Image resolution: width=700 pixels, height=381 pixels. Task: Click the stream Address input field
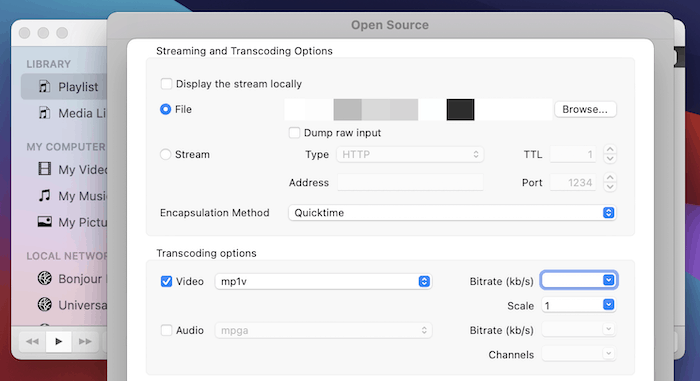pyautogui.click(x=410, y=182)
